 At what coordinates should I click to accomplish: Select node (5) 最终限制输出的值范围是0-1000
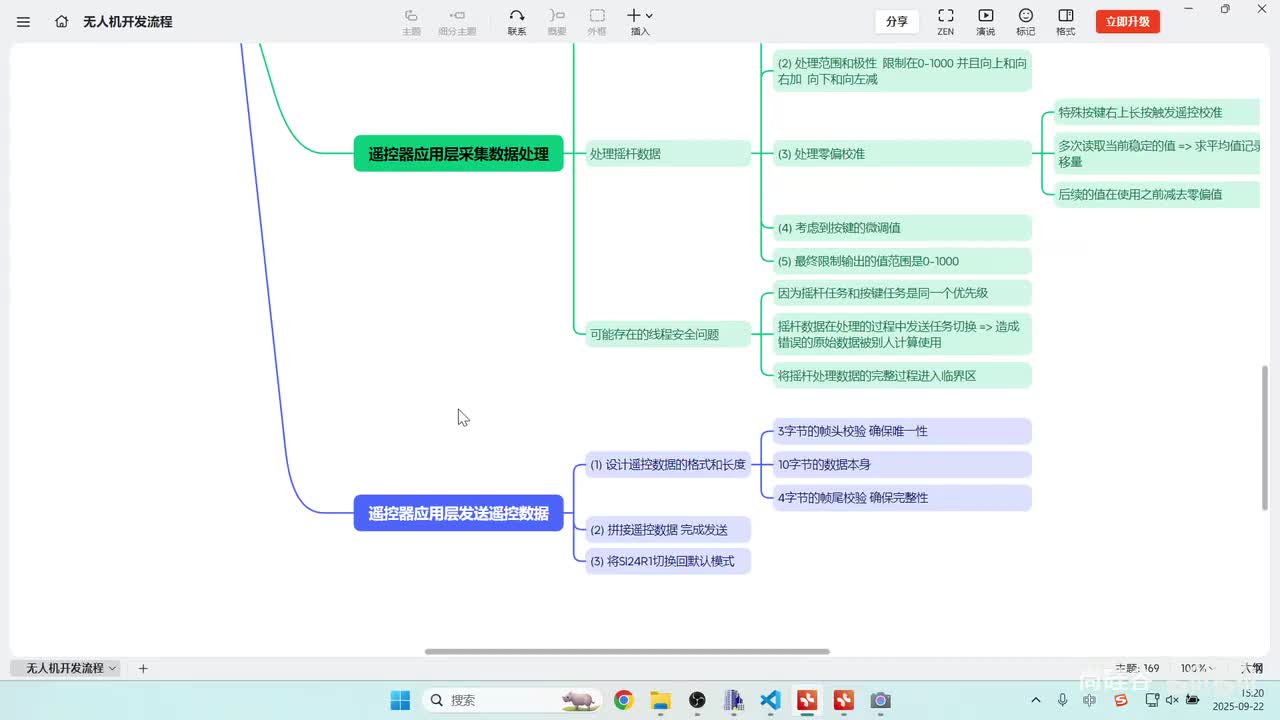[903, 261]
